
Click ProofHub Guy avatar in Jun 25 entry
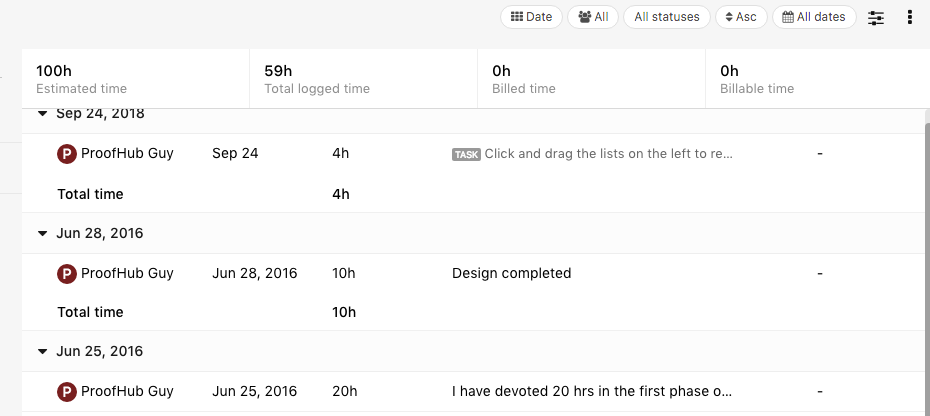pyautogui.click(x=67, y=392)
